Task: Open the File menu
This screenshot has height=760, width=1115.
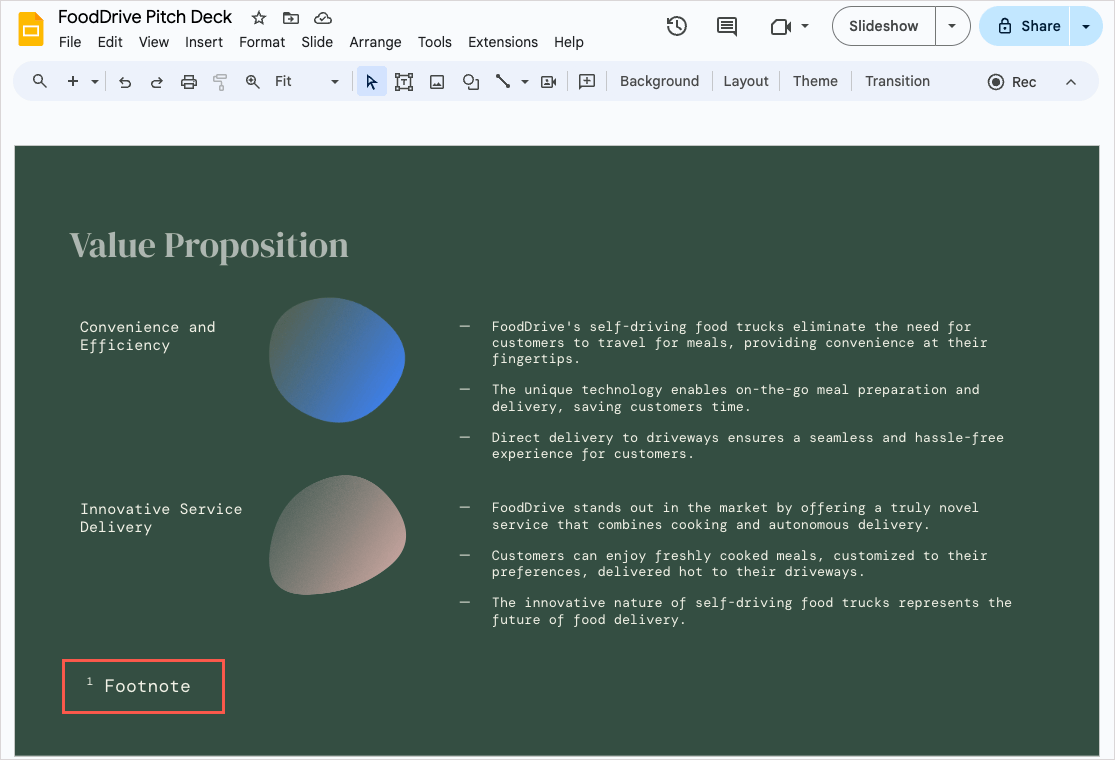Action: (70, 42)
